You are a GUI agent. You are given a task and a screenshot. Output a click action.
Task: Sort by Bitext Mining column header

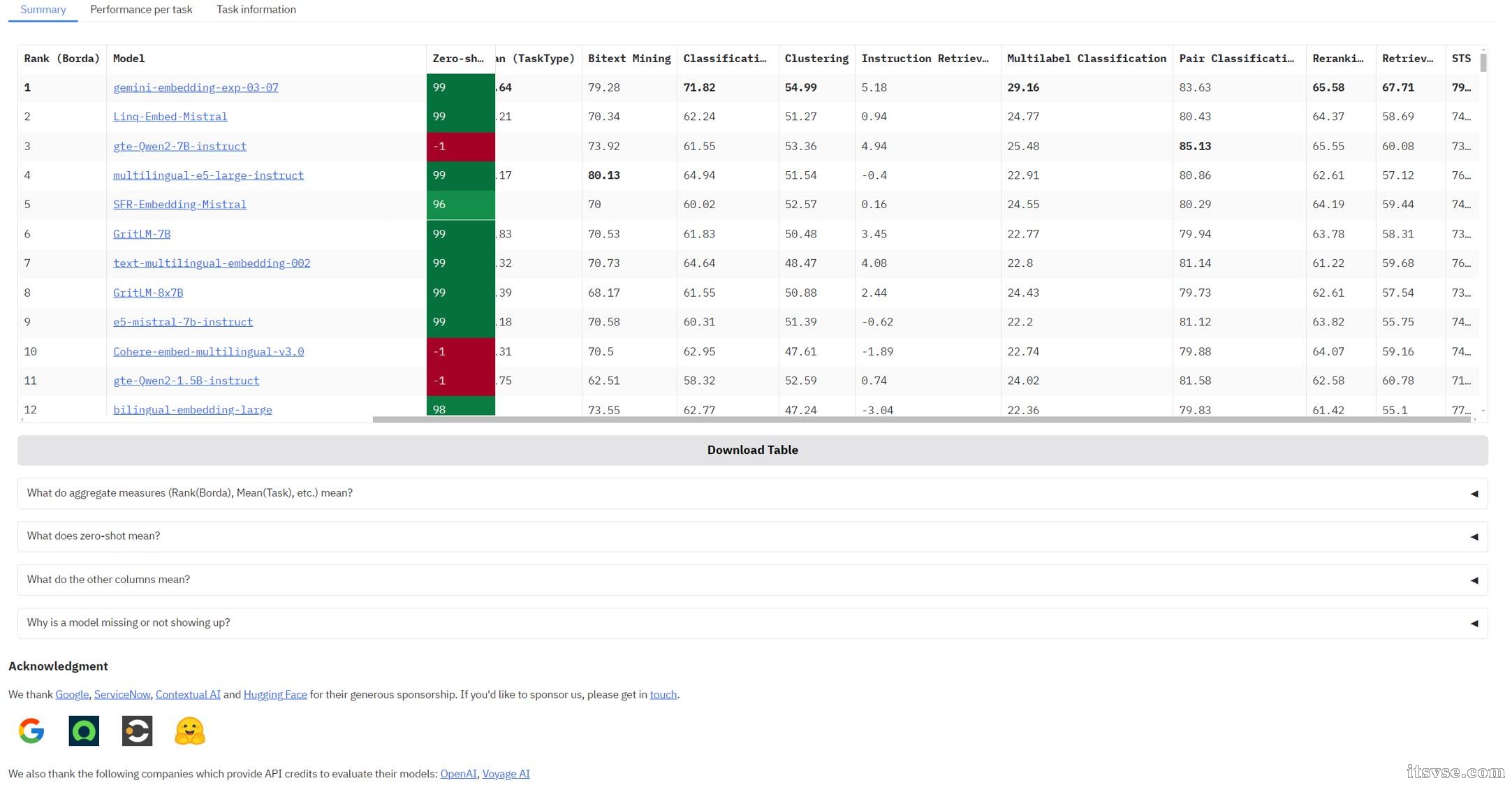(x=629, y=59)
